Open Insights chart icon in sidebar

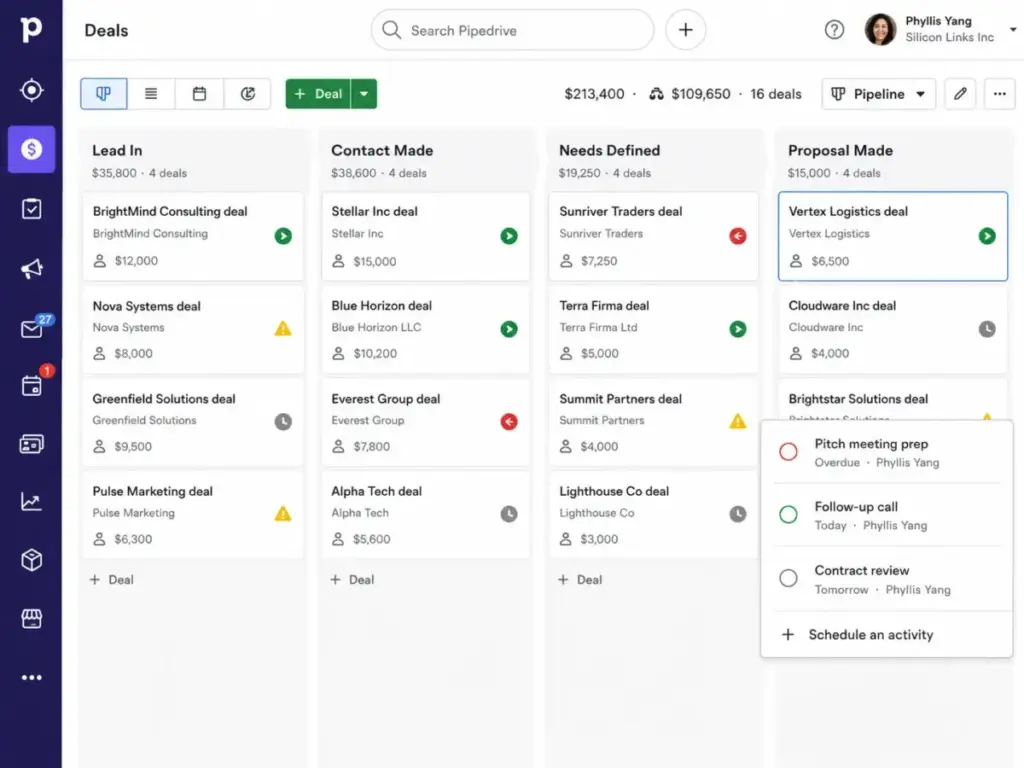pyautogui.click(x=31, y=502)
